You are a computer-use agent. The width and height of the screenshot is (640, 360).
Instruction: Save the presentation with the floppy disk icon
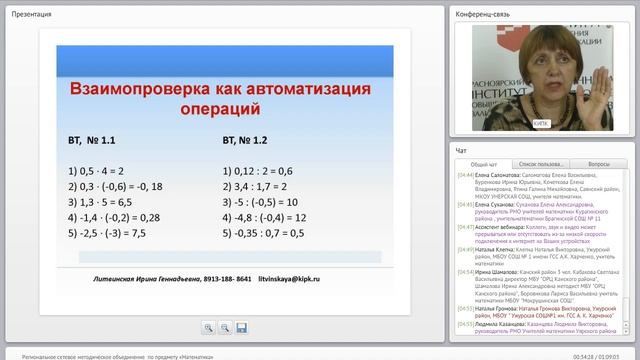[241, 328]
